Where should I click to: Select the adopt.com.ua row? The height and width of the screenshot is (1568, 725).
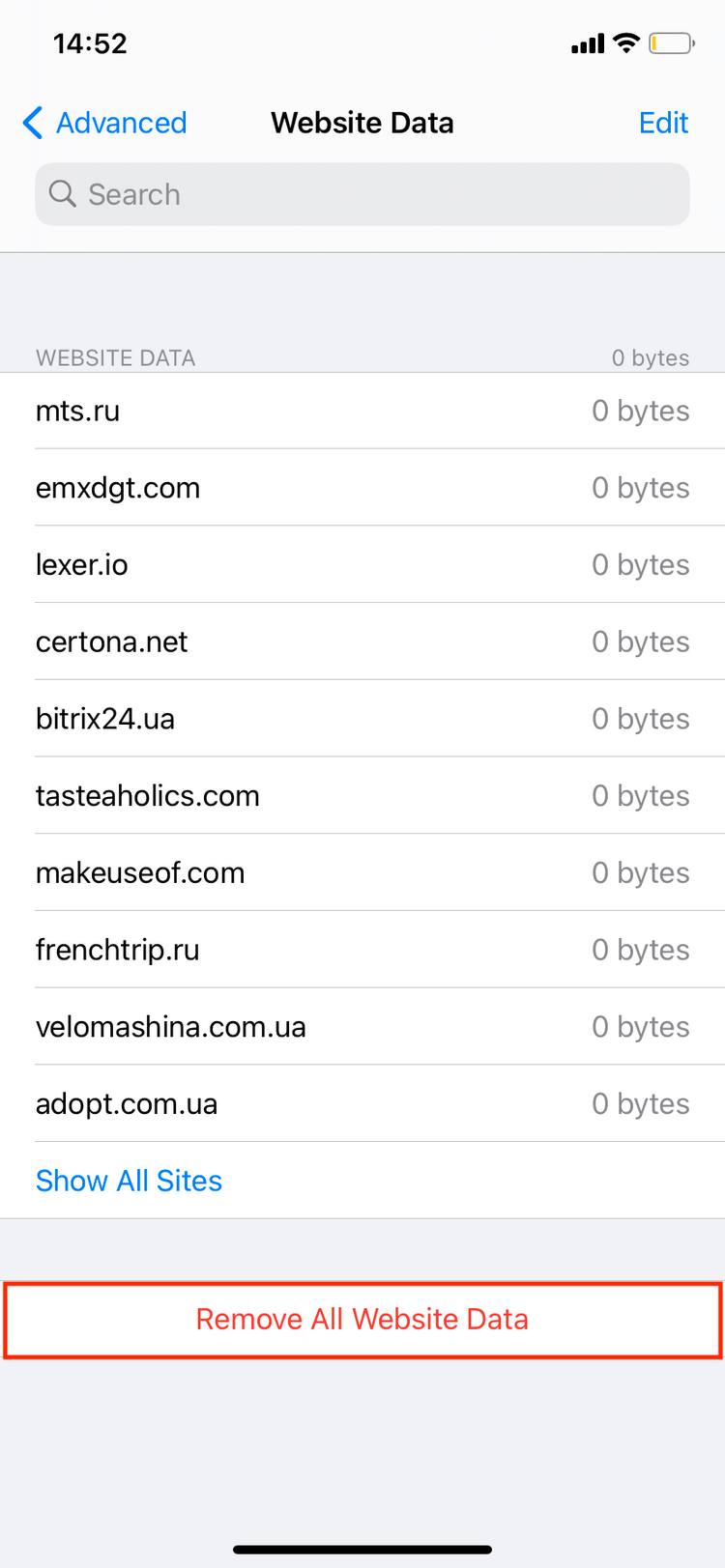coord(362,1103)
